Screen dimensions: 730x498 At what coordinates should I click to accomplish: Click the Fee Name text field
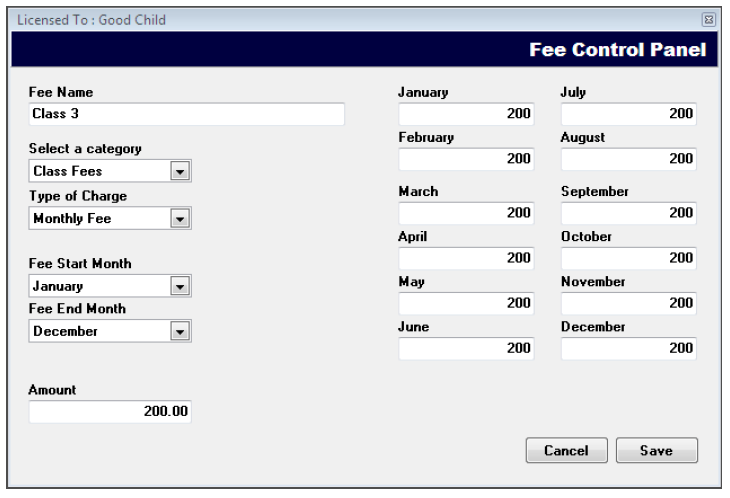click(186, 114)
